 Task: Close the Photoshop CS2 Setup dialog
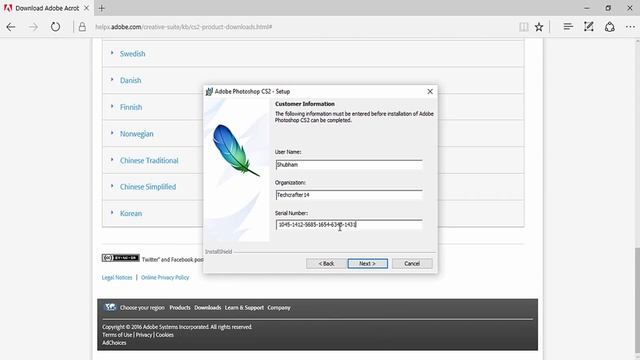click(430, 91)
